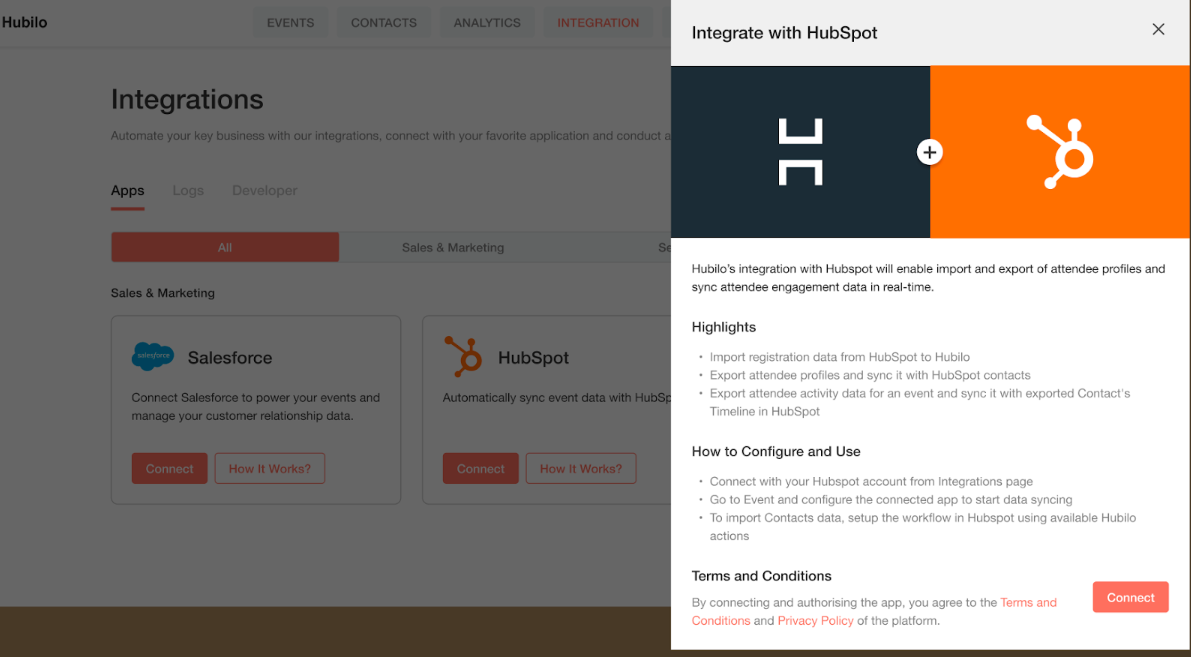Click the Hubilo brand name top left
The image size is (1191, 657).
[24, 22]
